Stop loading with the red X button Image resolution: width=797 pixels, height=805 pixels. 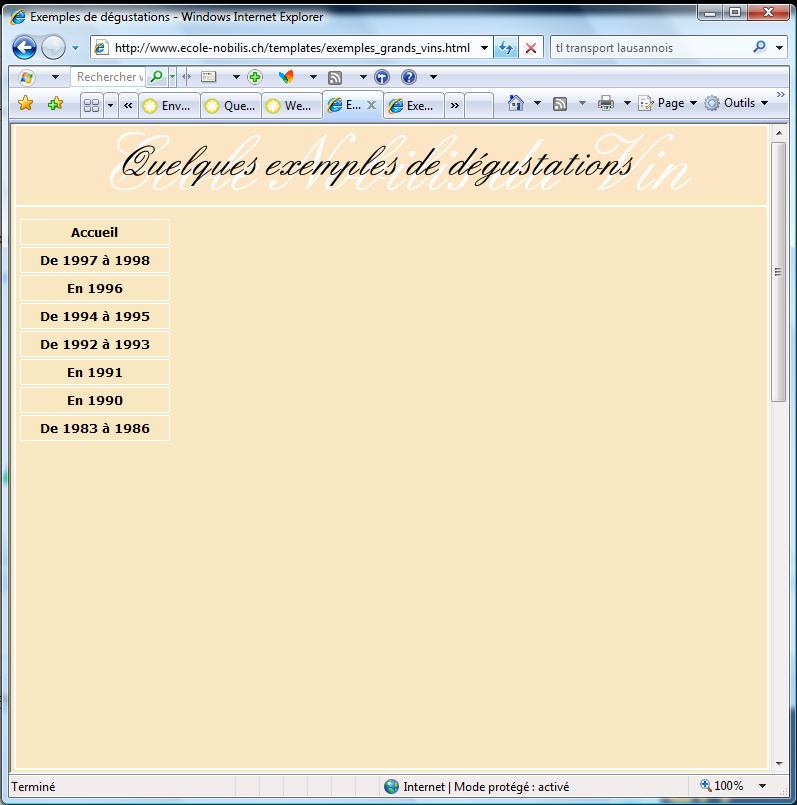click(x=530, y=48)
